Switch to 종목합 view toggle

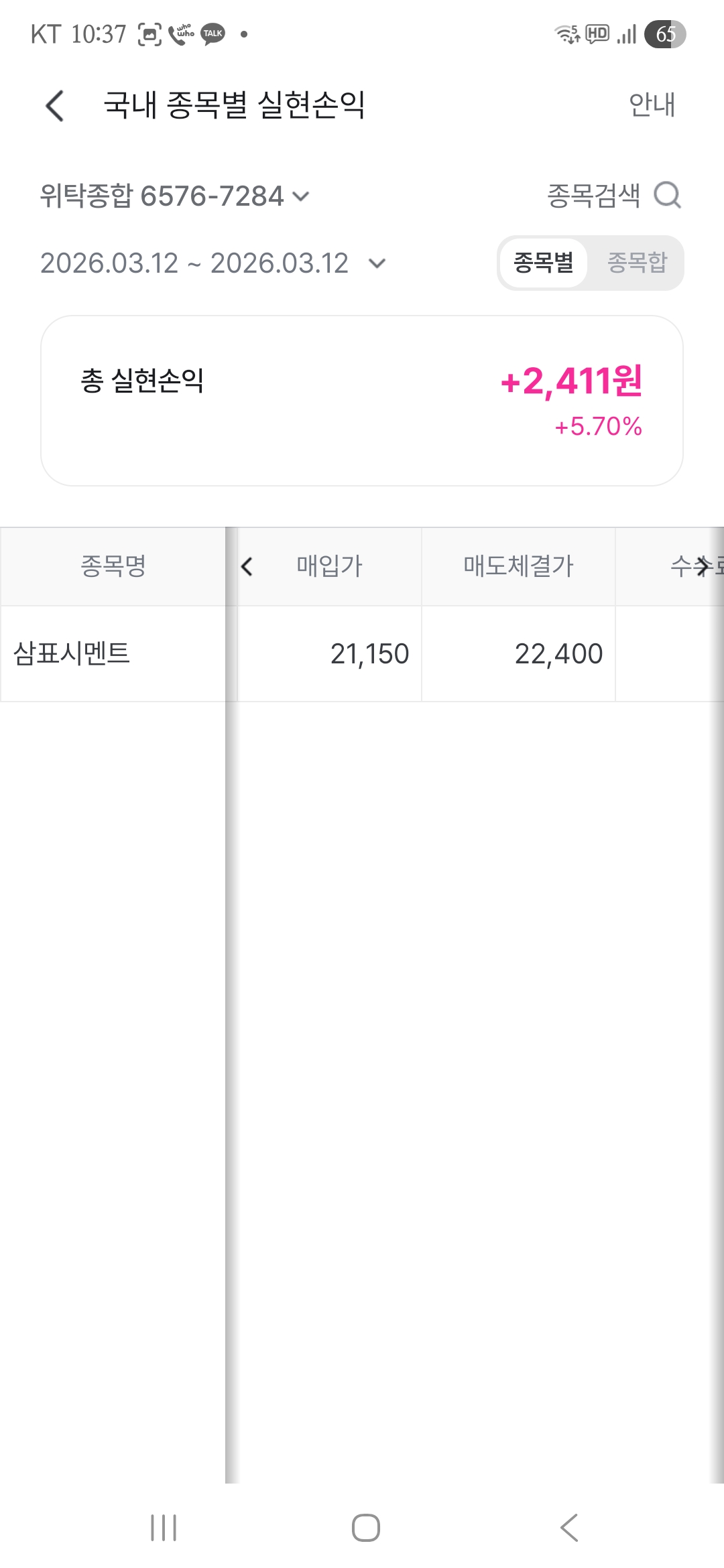coord(637,263)
